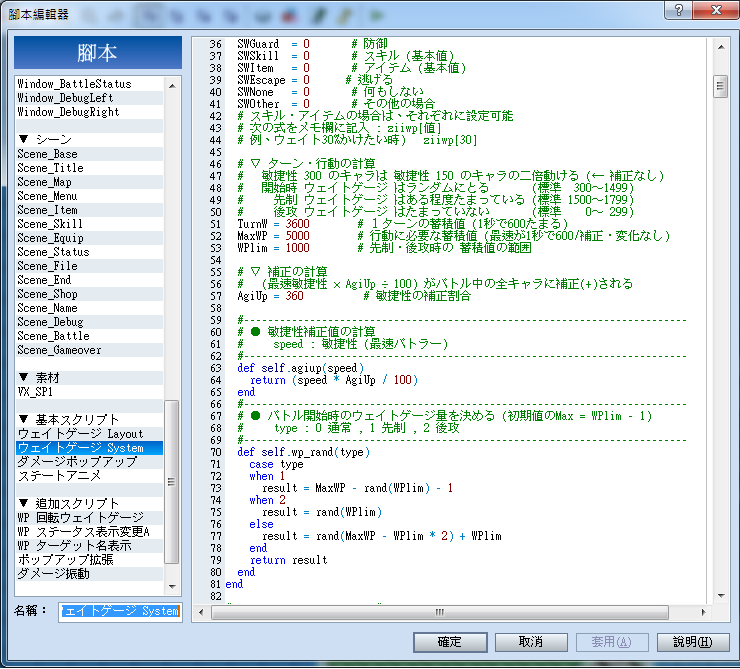Click code editor horizontal scrollbar thumb
The width and height of the screenshot is (740, 669).
(x=440, y=612)
